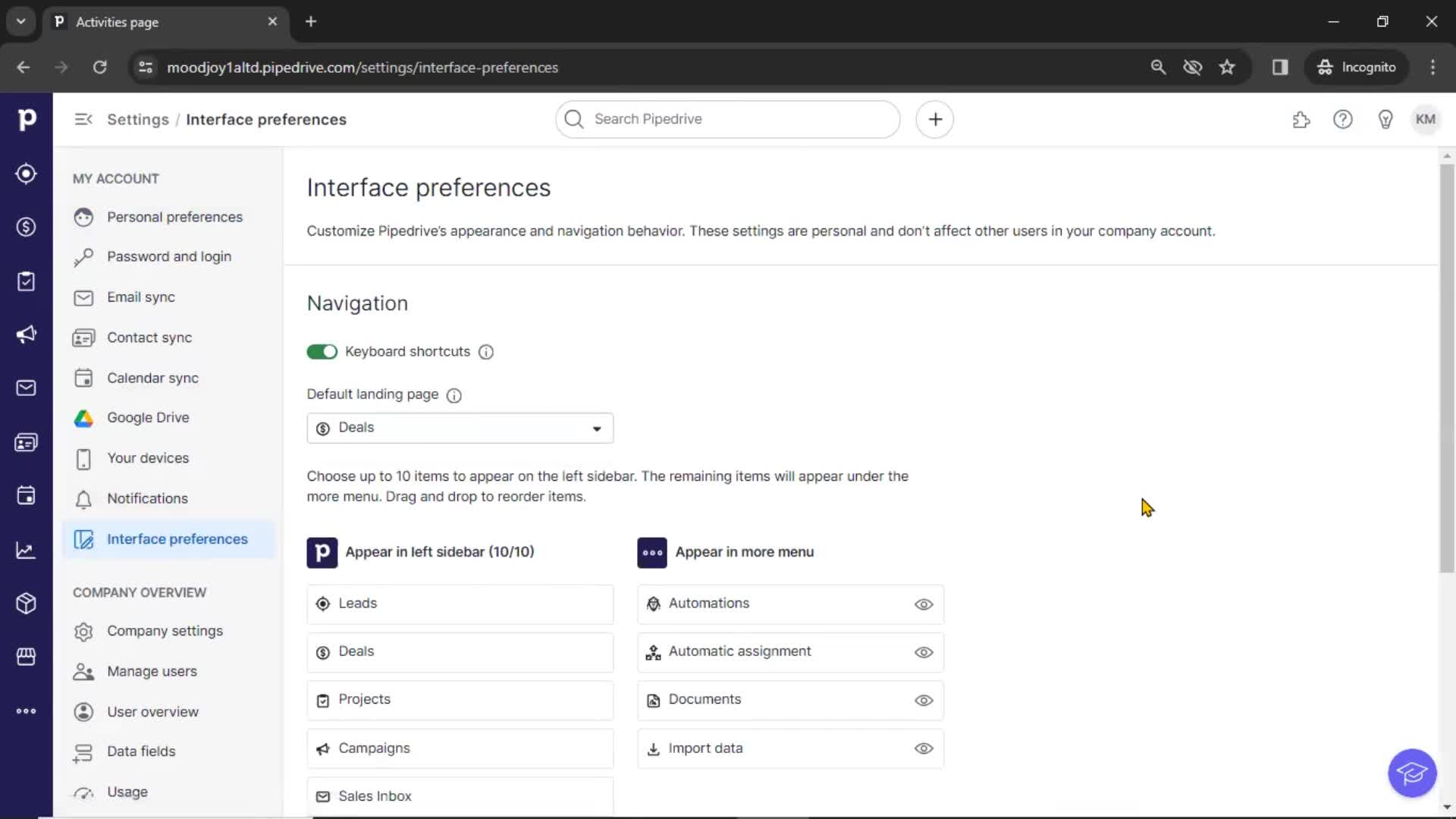The width and height of the screenshot is (1456, 819).
Task: Click the Usage analytics icon
Action: pos(84,792)
